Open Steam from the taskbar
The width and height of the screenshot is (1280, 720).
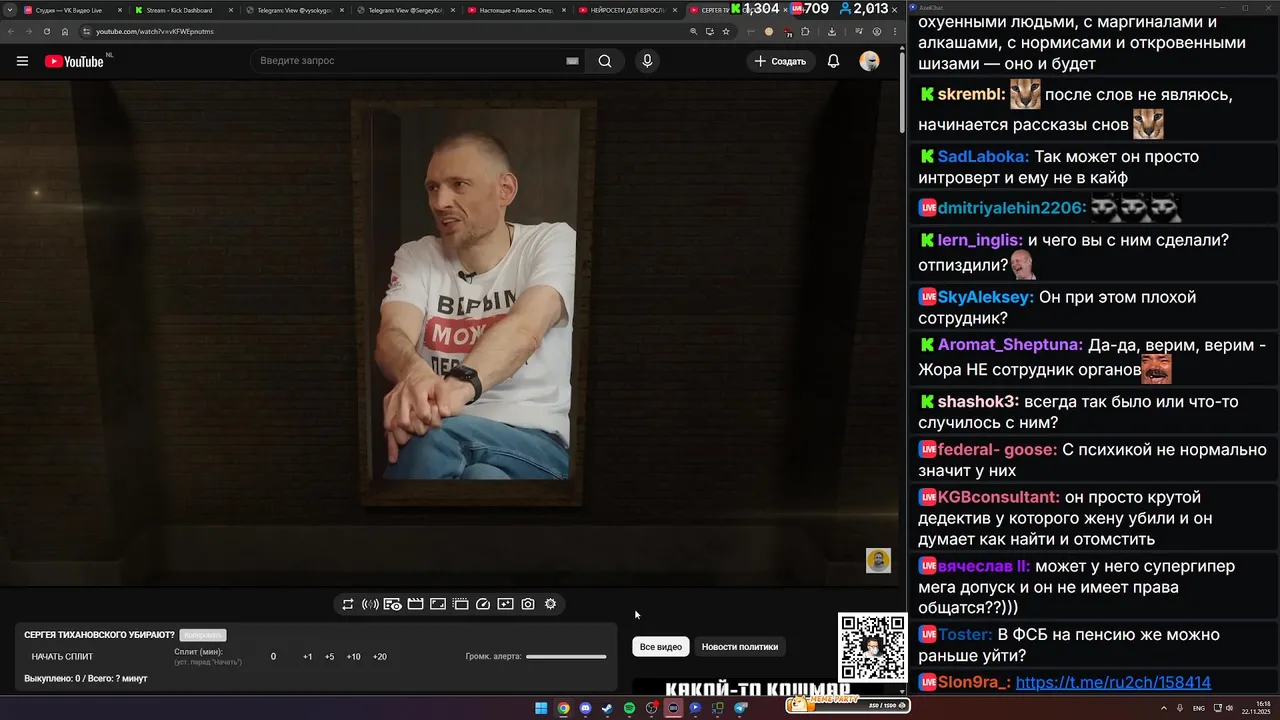click(x=607, y=708)
